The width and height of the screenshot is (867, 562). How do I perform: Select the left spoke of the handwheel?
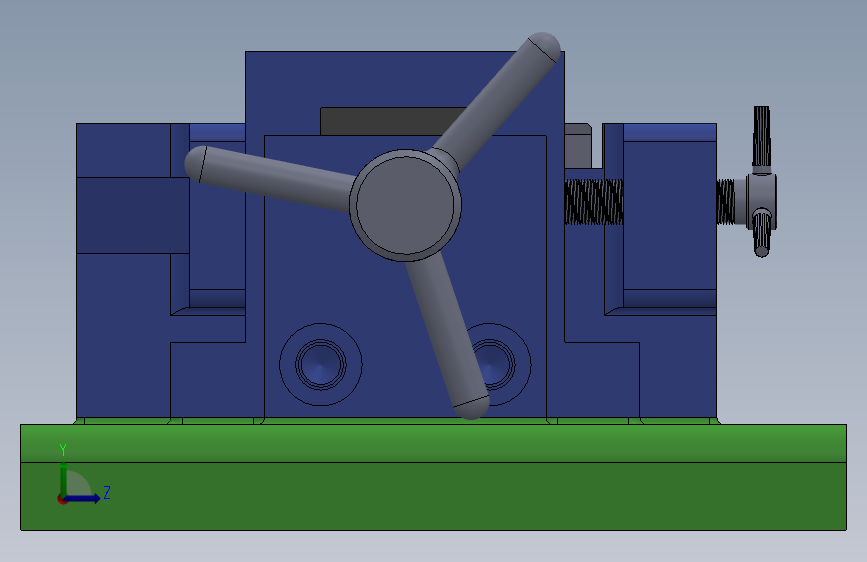coord(271,178)
